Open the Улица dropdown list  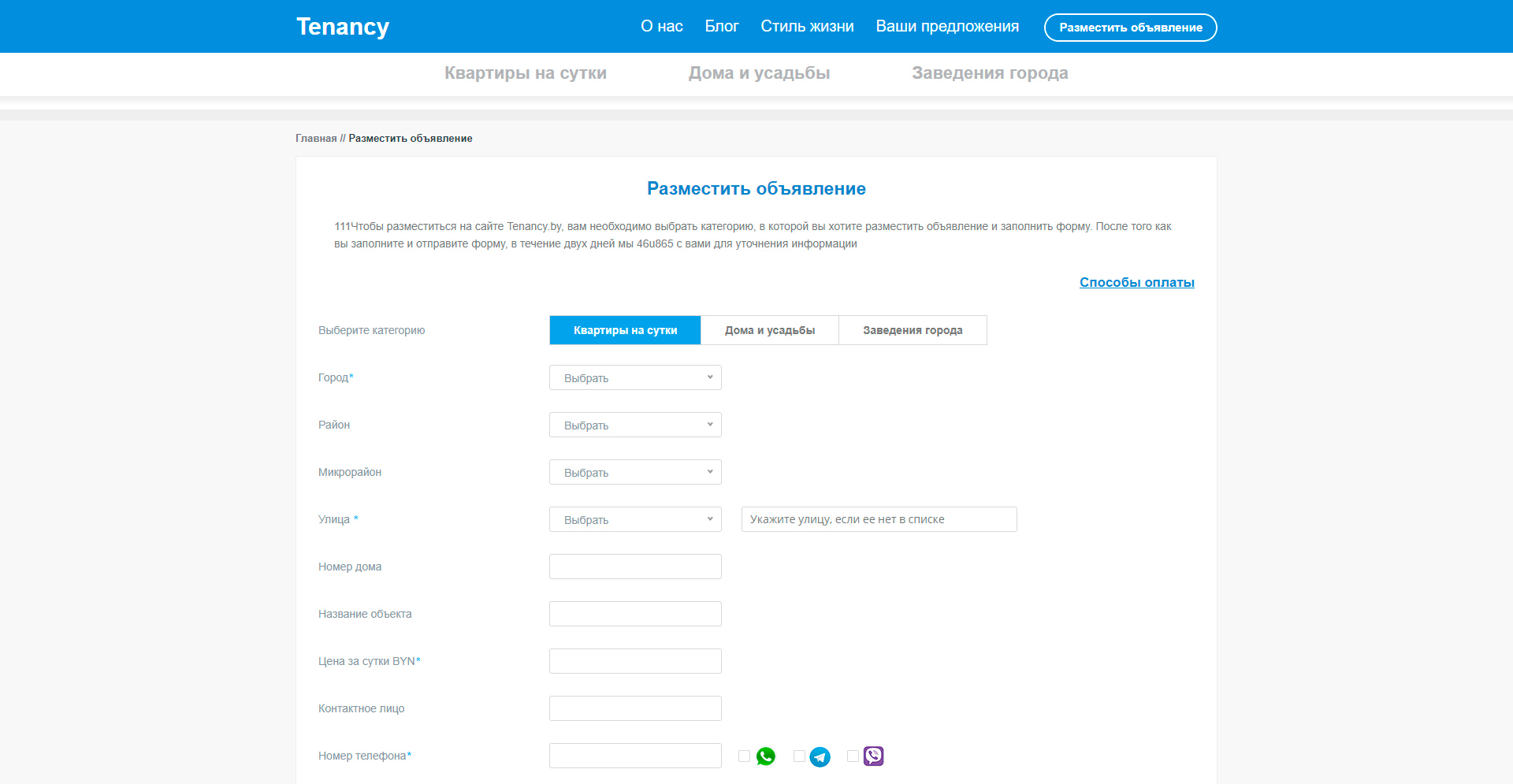click(635, 519)
